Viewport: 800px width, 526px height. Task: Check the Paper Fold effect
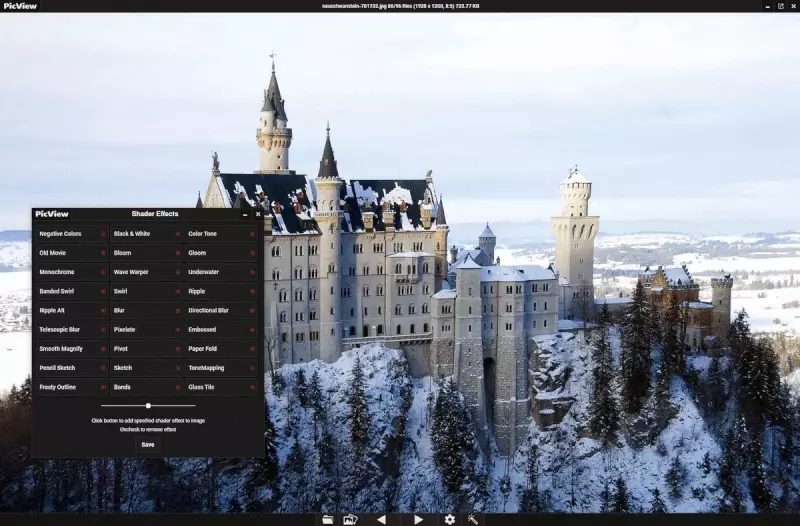click(221, 349)
